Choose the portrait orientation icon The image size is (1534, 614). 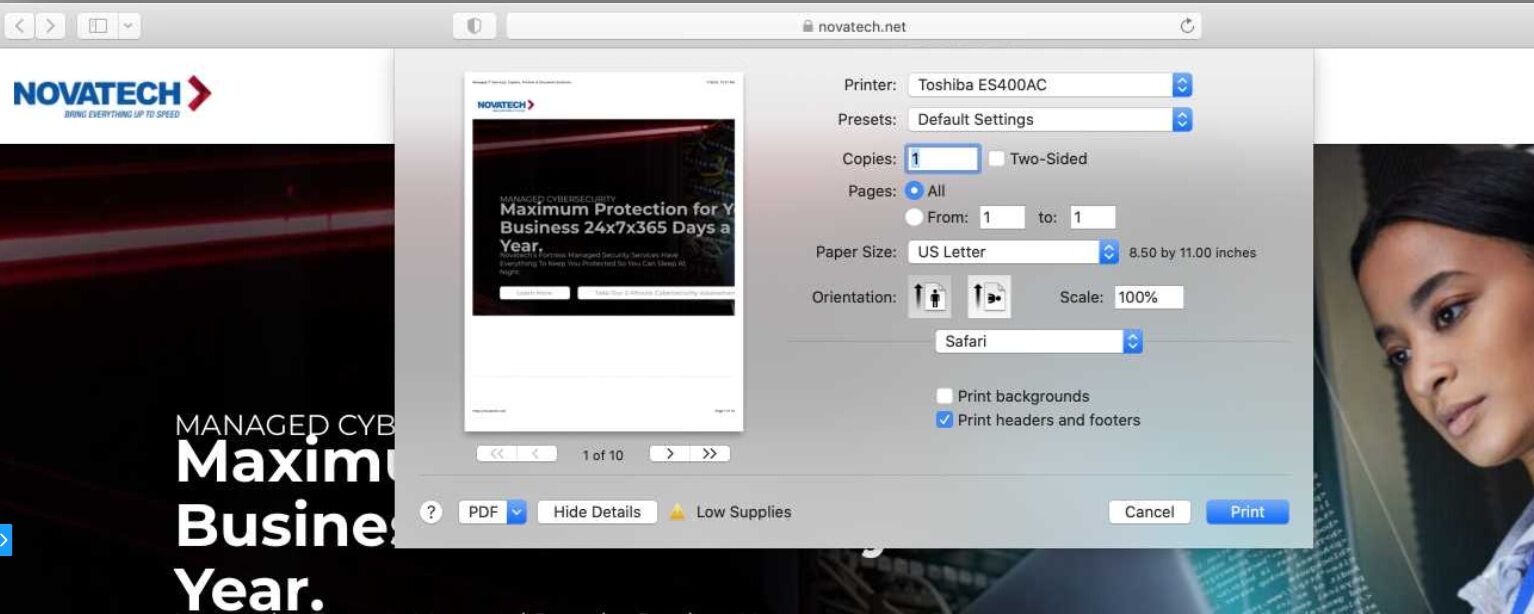click(930, 297)
